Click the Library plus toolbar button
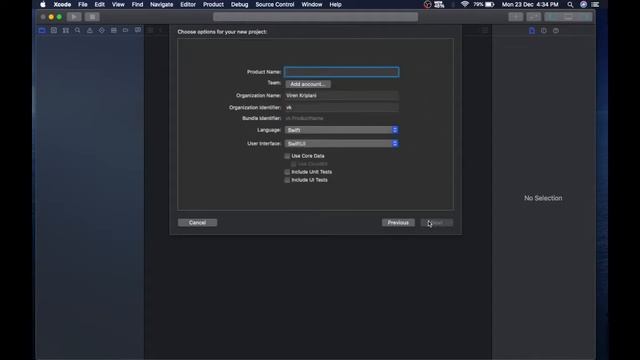 click(516, 17)
